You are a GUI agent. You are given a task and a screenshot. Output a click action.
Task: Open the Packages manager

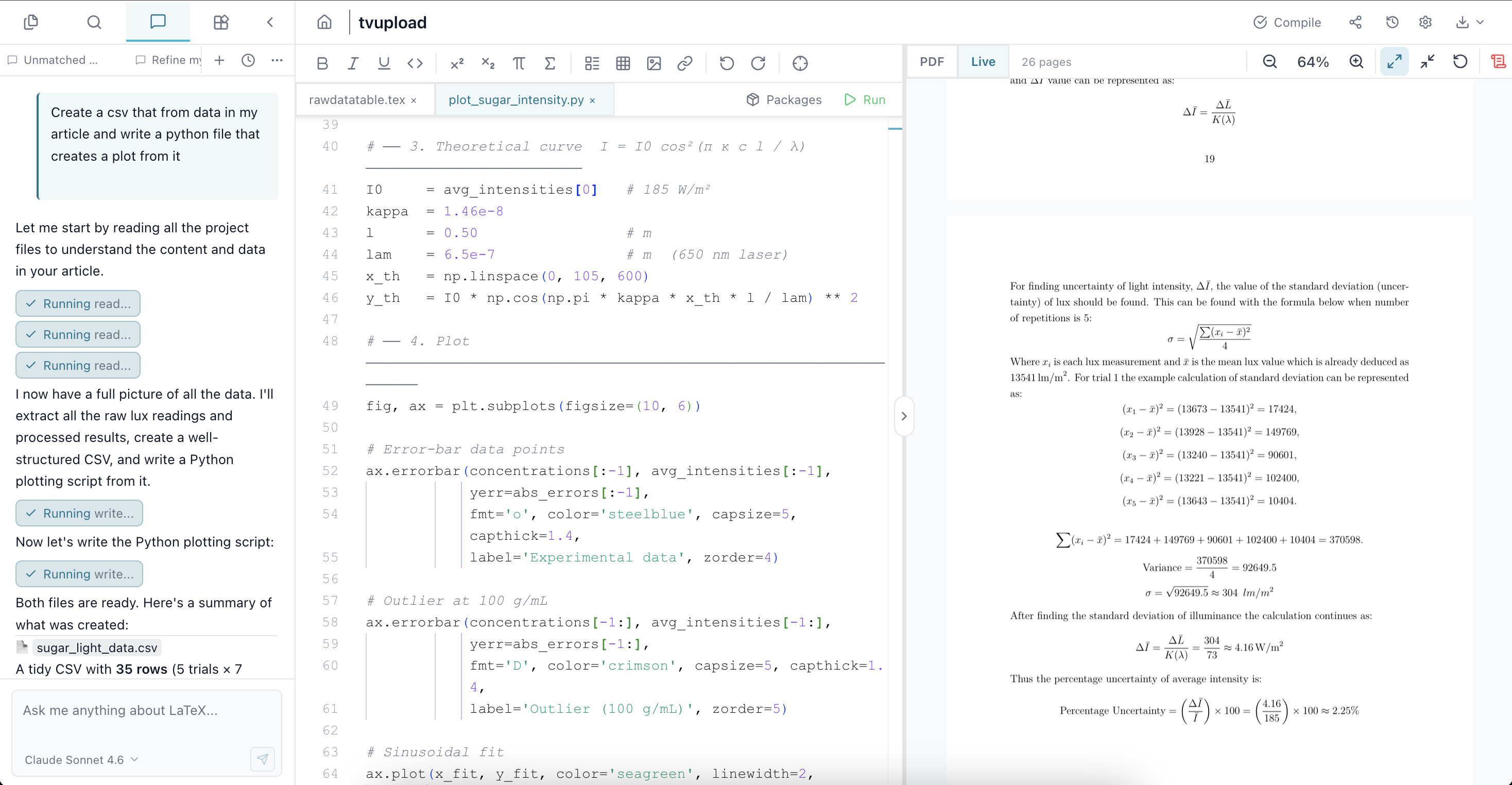click(784, 100)
